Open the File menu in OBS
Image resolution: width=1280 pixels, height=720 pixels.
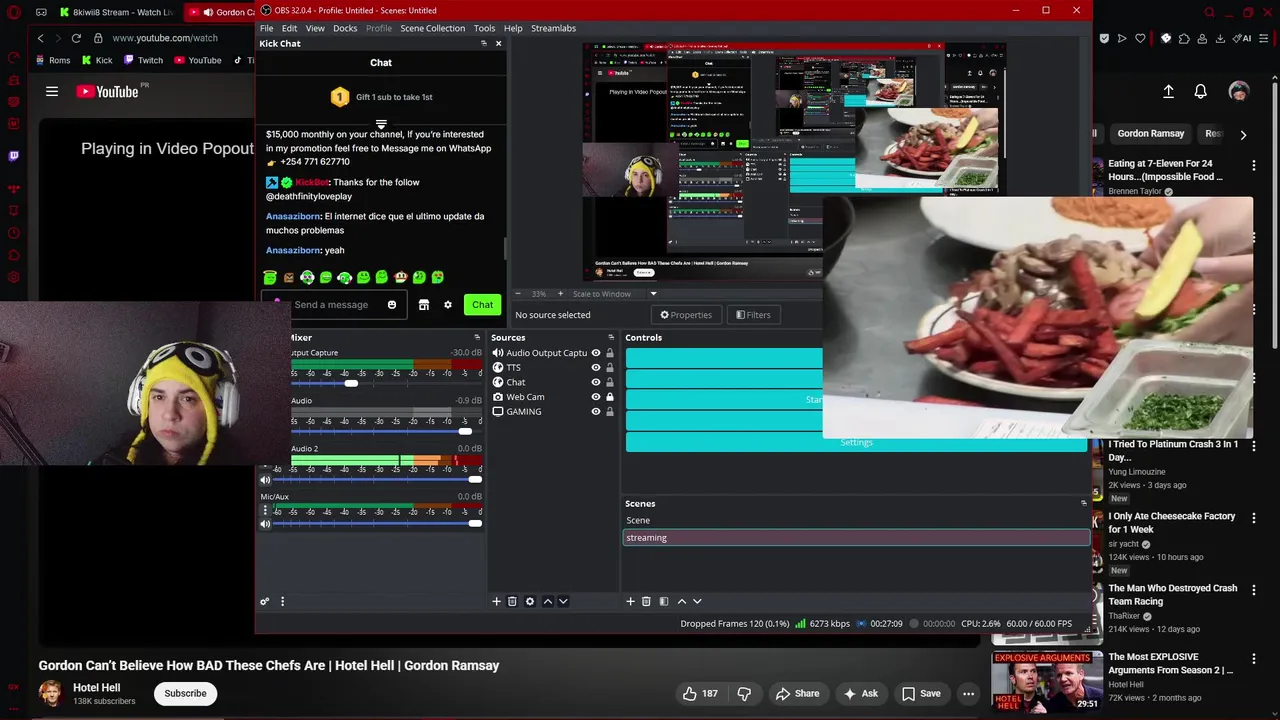[x=266, y=28]
